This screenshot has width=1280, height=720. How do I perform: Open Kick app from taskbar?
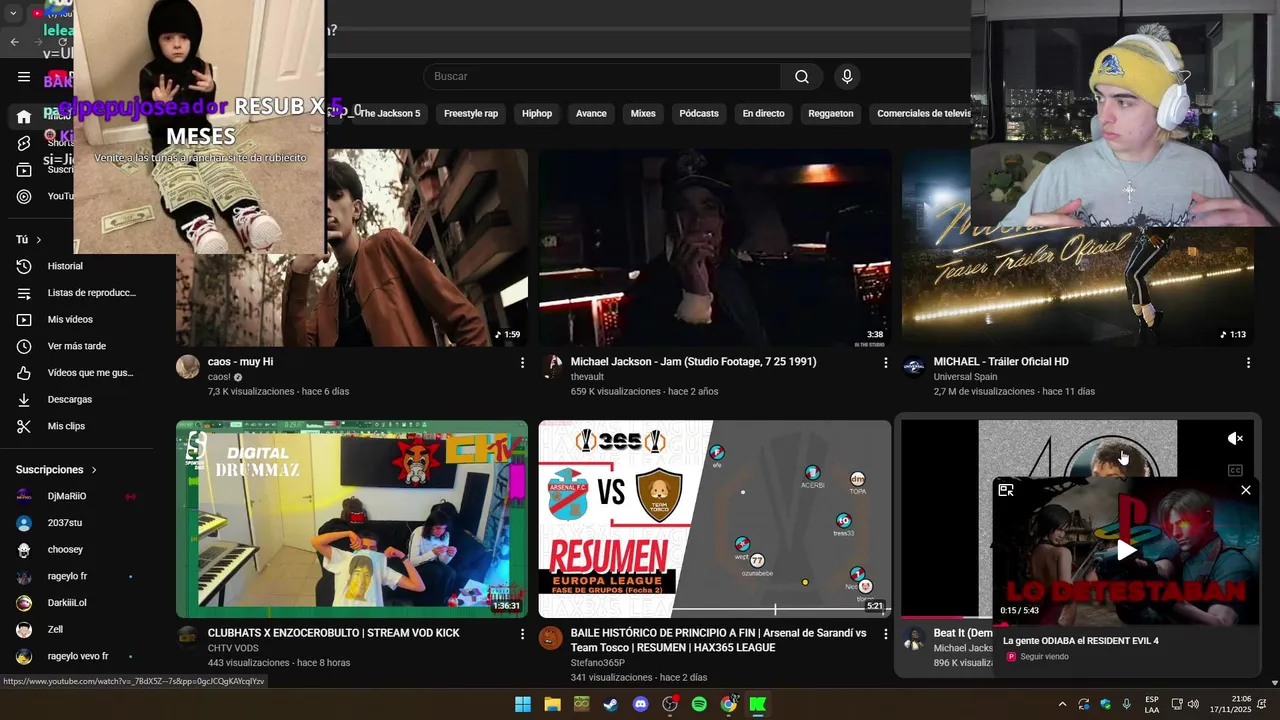pyautogui.click(x=758, y=704)
